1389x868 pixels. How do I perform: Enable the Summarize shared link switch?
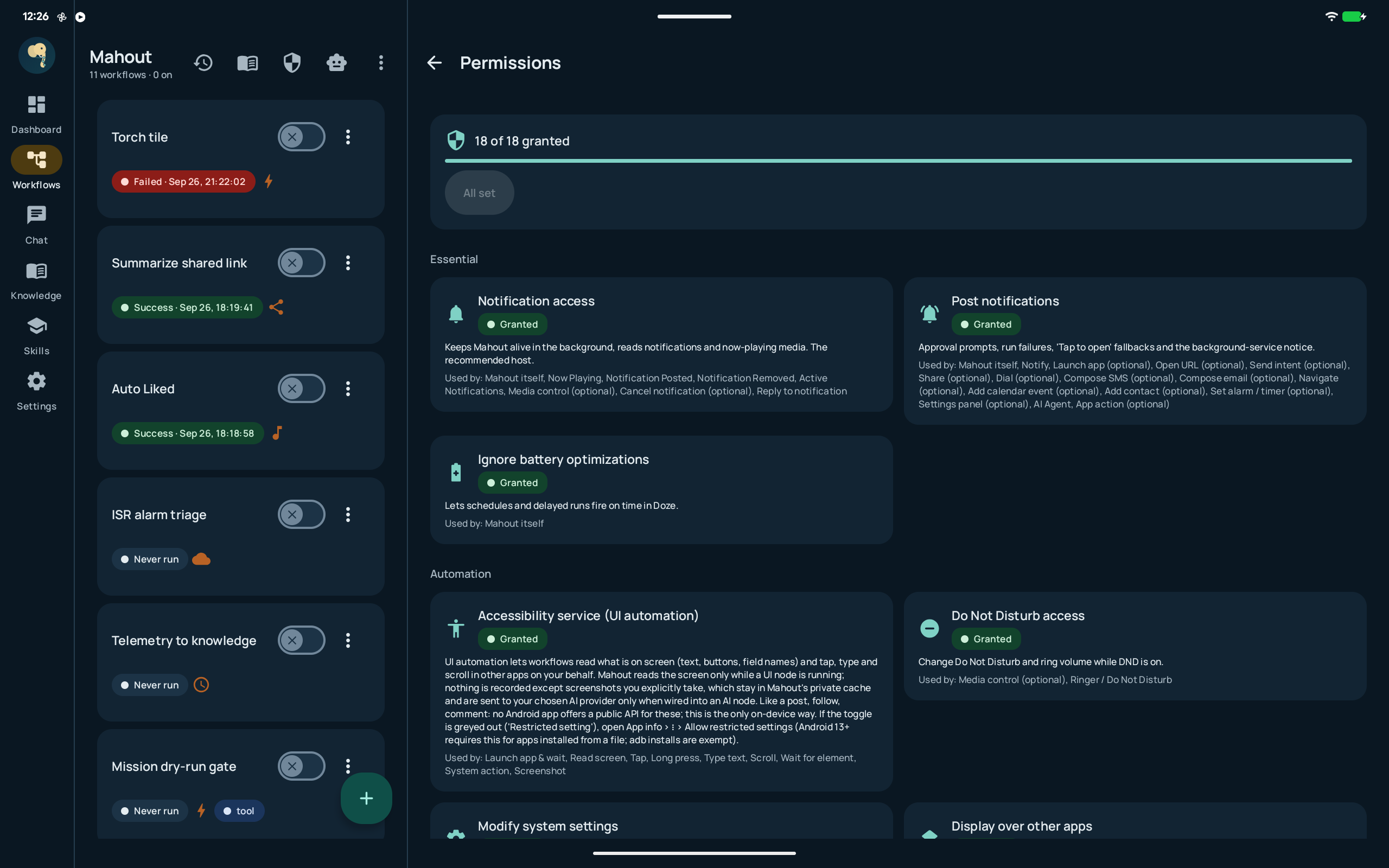click(301, 263)
